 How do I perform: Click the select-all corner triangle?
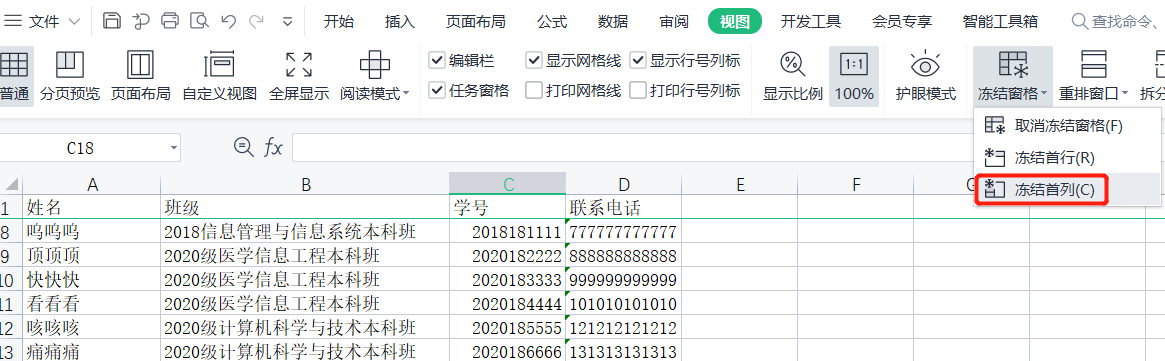coord(11,184)
